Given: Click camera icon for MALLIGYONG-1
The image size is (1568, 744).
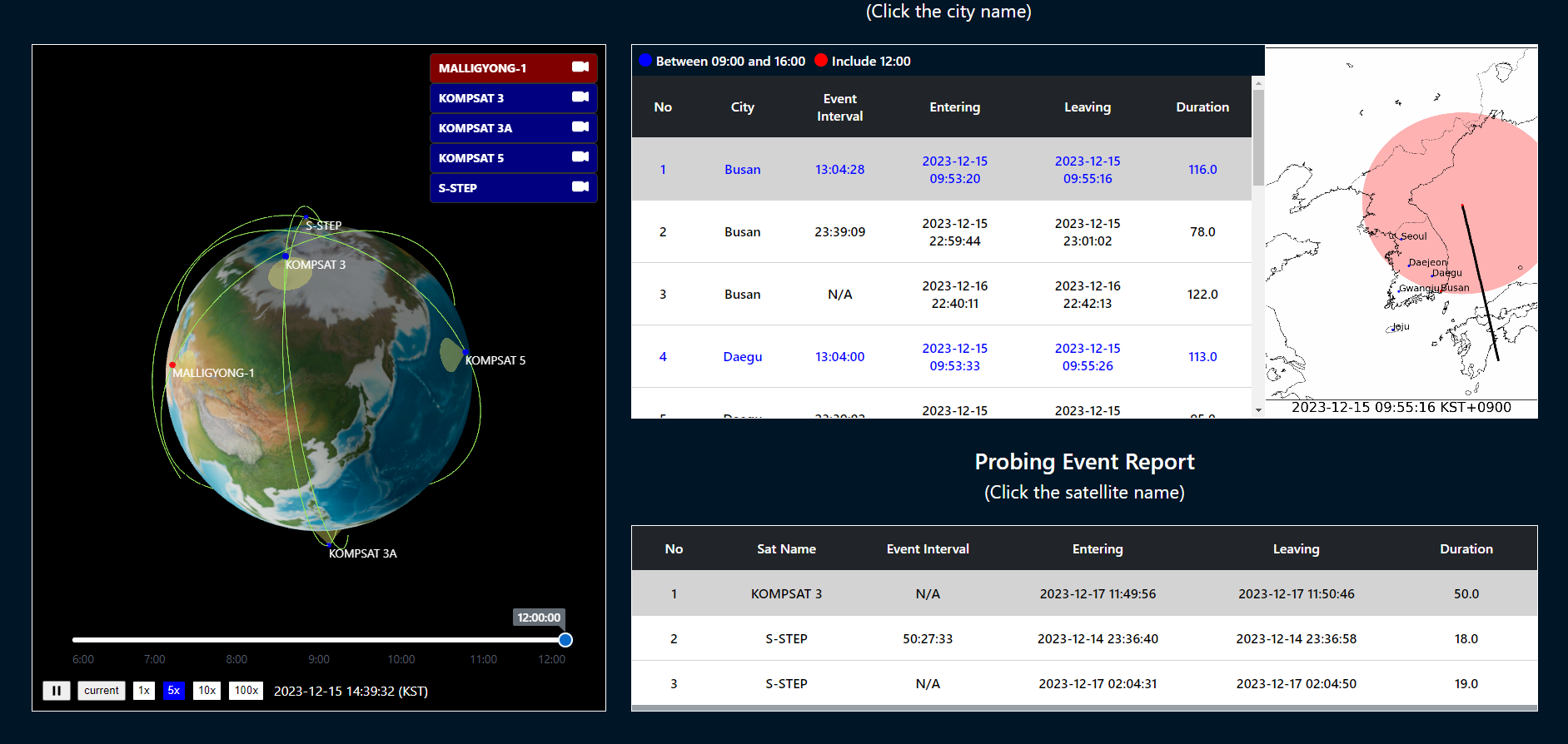Looking at the screenshot, I should coord(580,67).
